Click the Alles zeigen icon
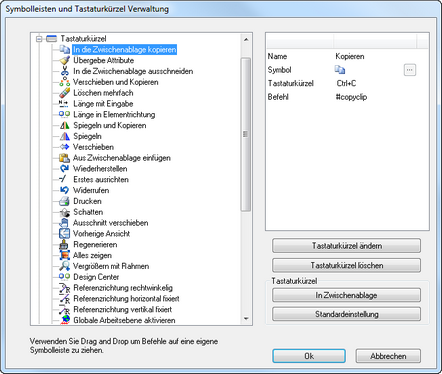The image size is (442, 374). 64,255
